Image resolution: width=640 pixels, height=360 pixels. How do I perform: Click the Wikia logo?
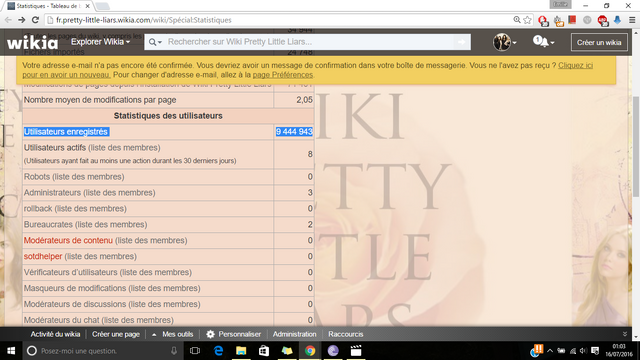(32, 42)
